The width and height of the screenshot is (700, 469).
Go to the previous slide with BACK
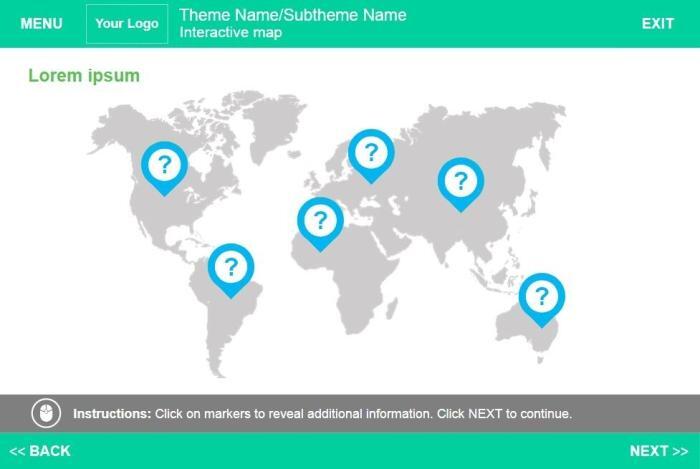[x=41, y=451]
